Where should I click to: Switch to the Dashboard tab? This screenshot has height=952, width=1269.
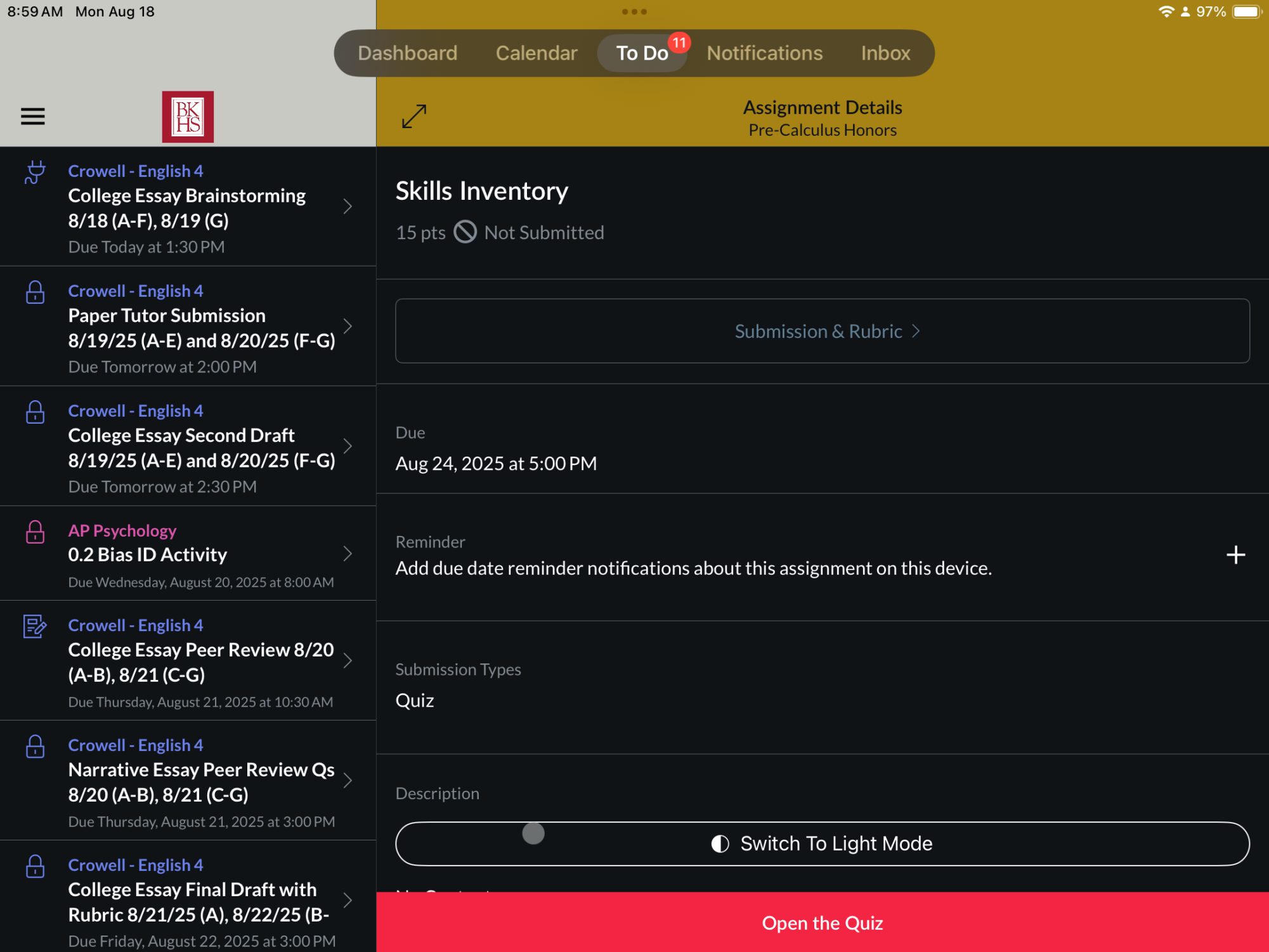407,53
